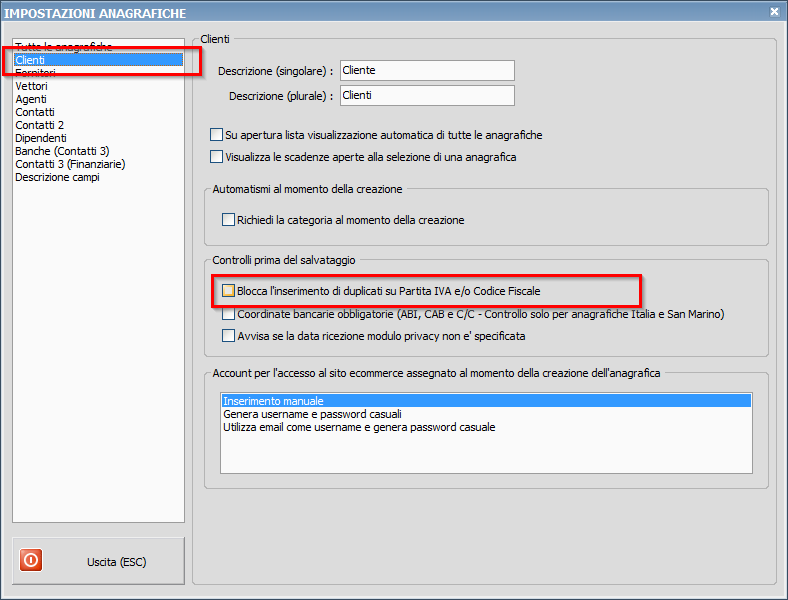788x600 pixels.
Task: Click the Descrizione (singolare) input field
Action: (427, 70)
